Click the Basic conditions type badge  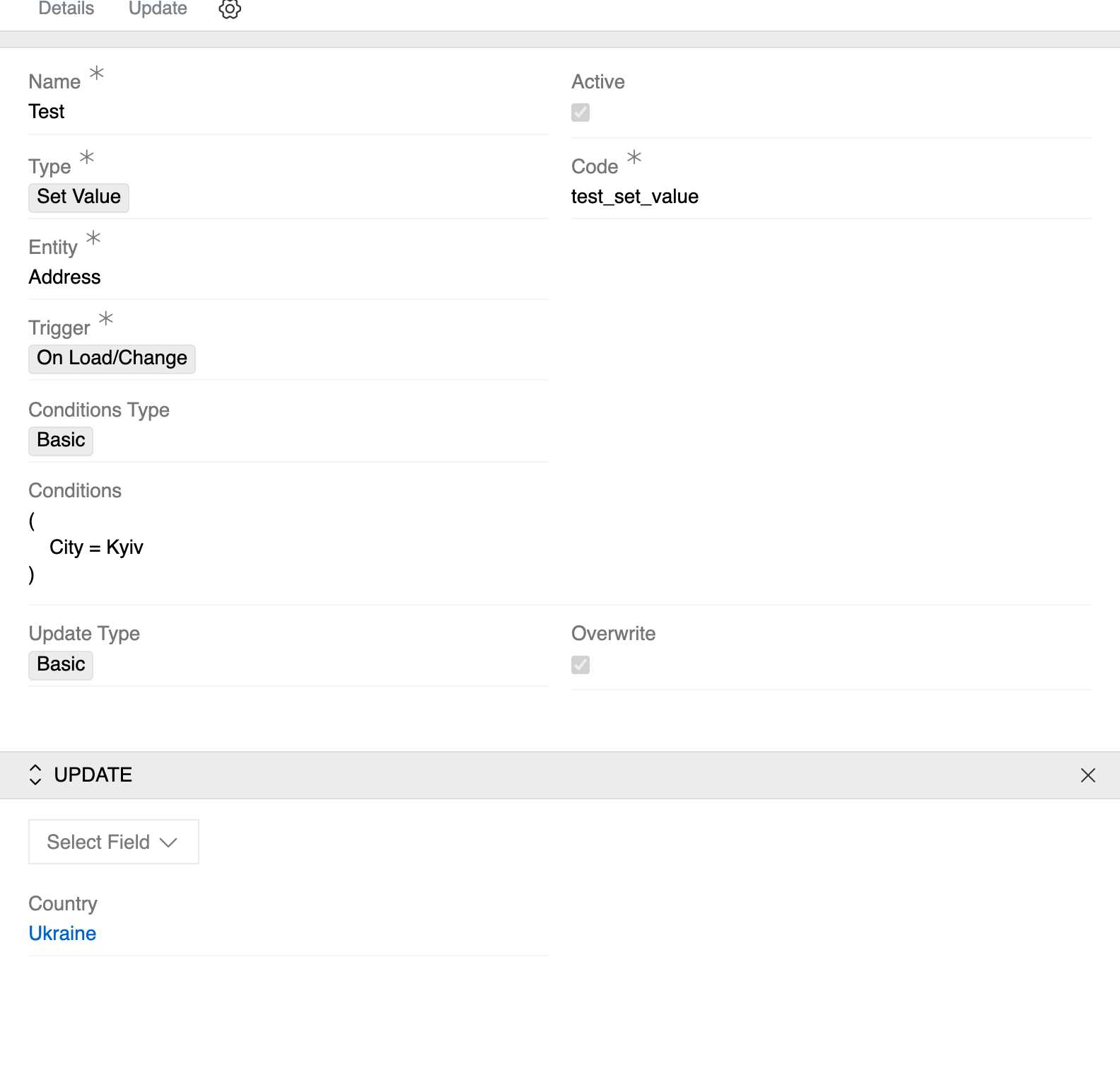tap(61, 440)
